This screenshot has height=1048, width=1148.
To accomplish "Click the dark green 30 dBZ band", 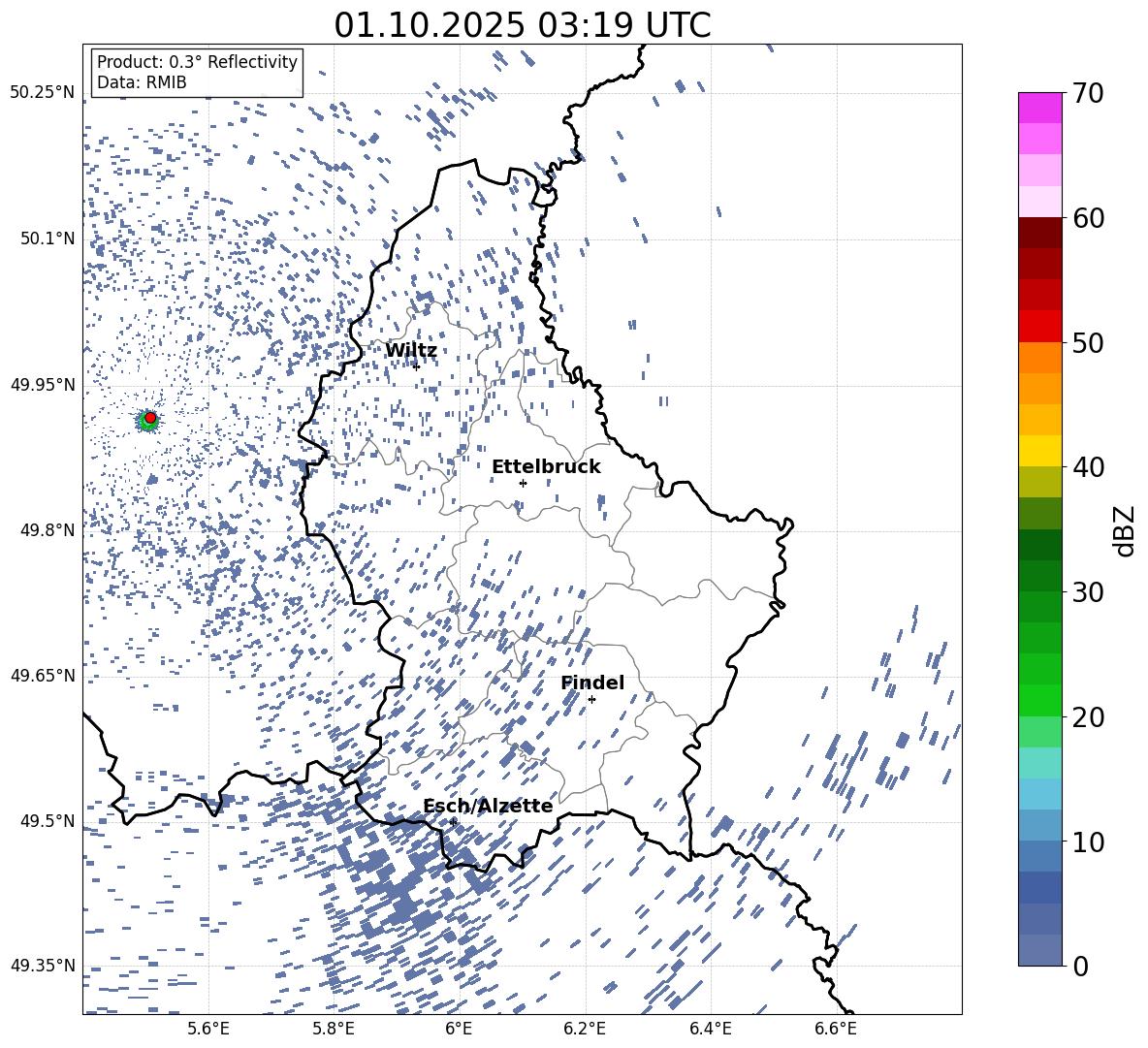I will pos(1040,576).
